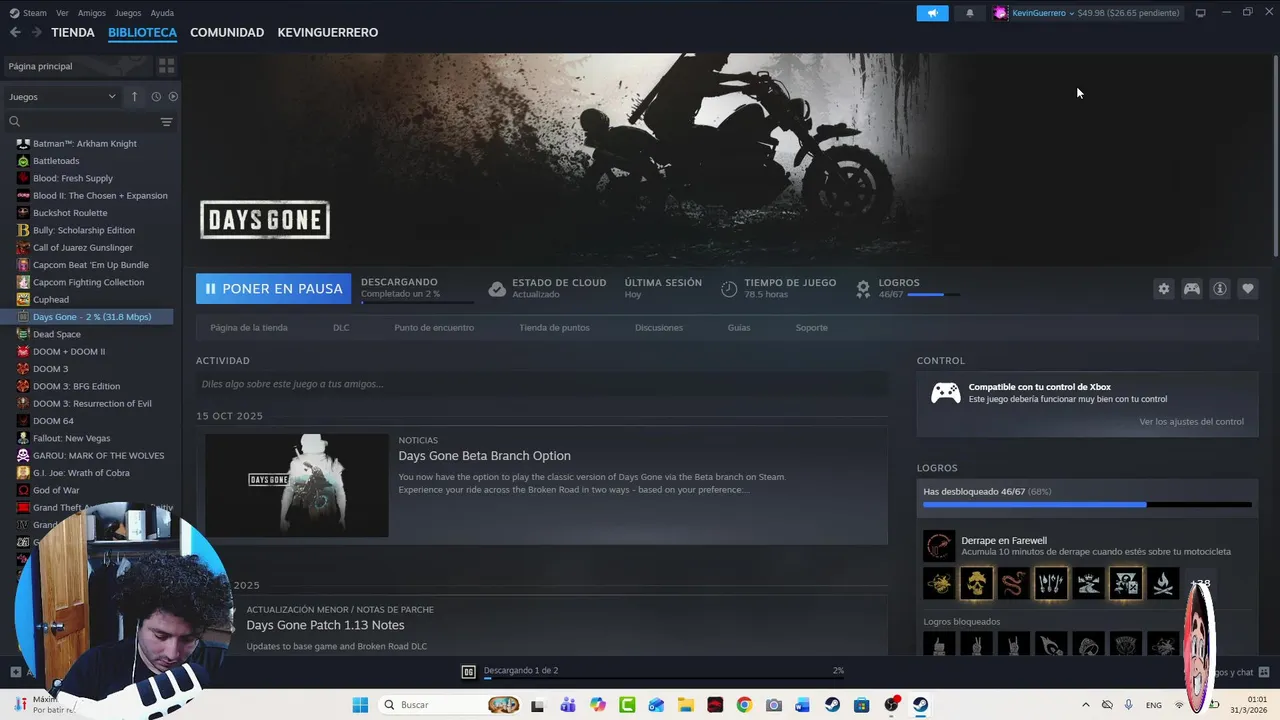Go to the COMUNIDAD section
The height and width of the screenshot is (720, 1280).
click(227, 32)
